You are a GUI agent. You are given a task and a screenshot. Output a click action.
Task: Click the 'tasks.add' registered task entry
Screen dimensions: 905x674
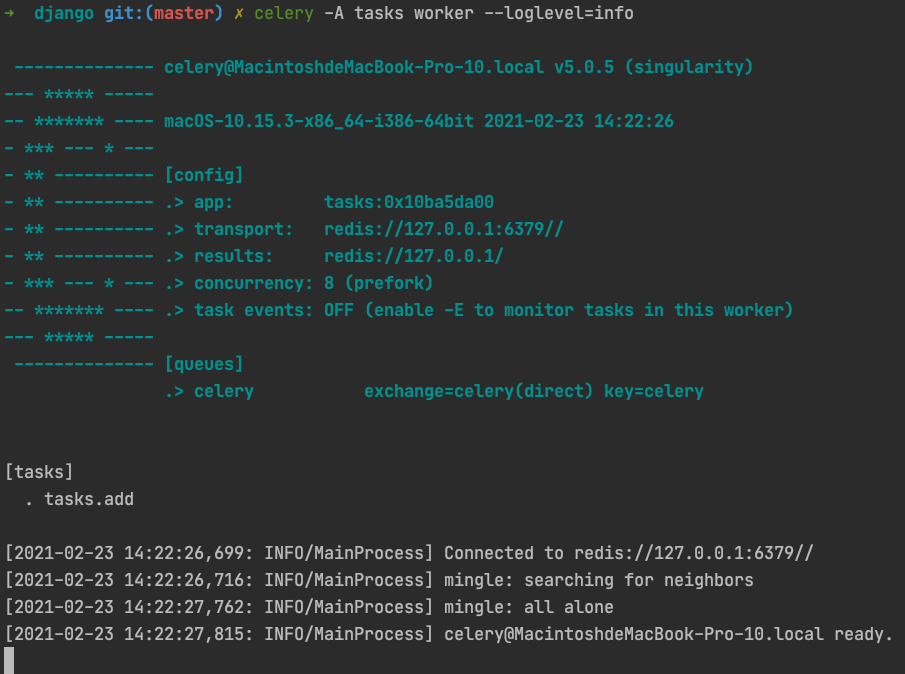[89, 499]
